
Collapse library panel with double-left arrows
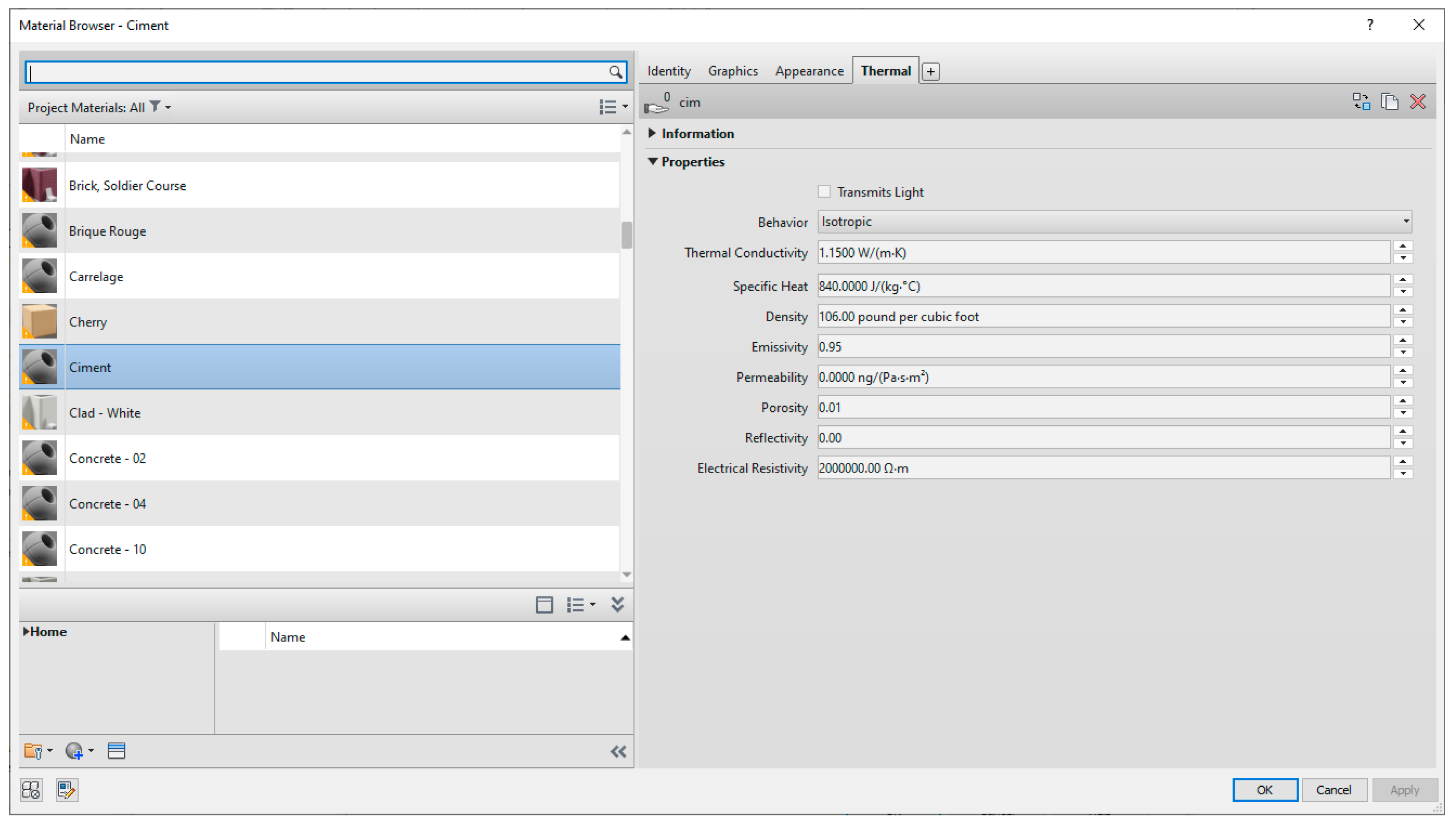coord(618,751)
